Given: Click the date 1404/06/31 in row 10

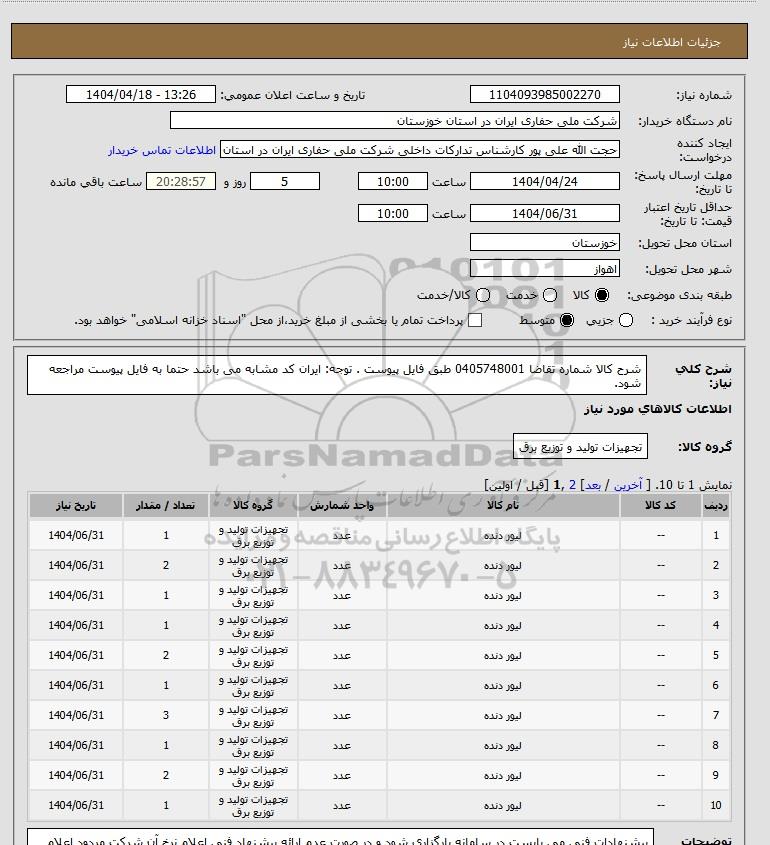Looking at the screenshot, I should point(76,805).
